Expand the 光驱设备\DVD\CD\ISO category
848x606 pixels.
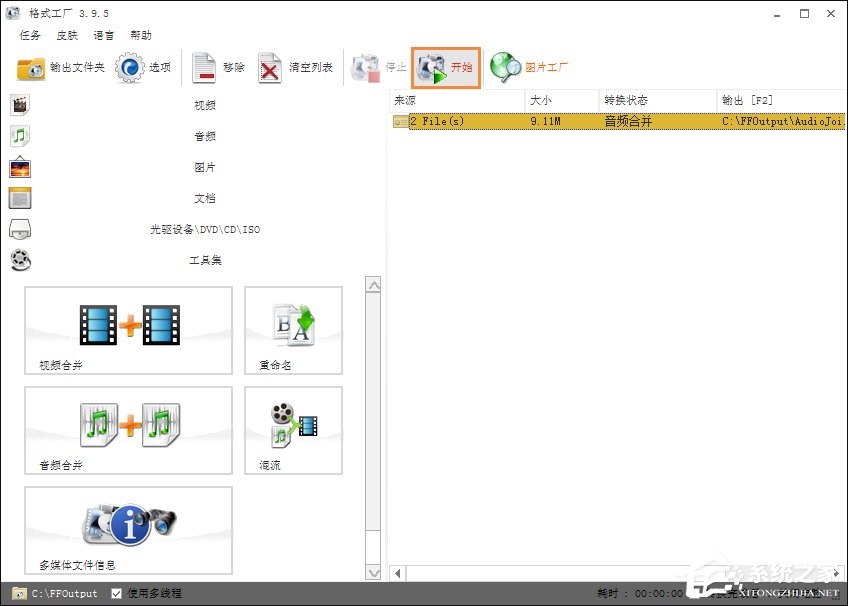click(x=203, y=229)
